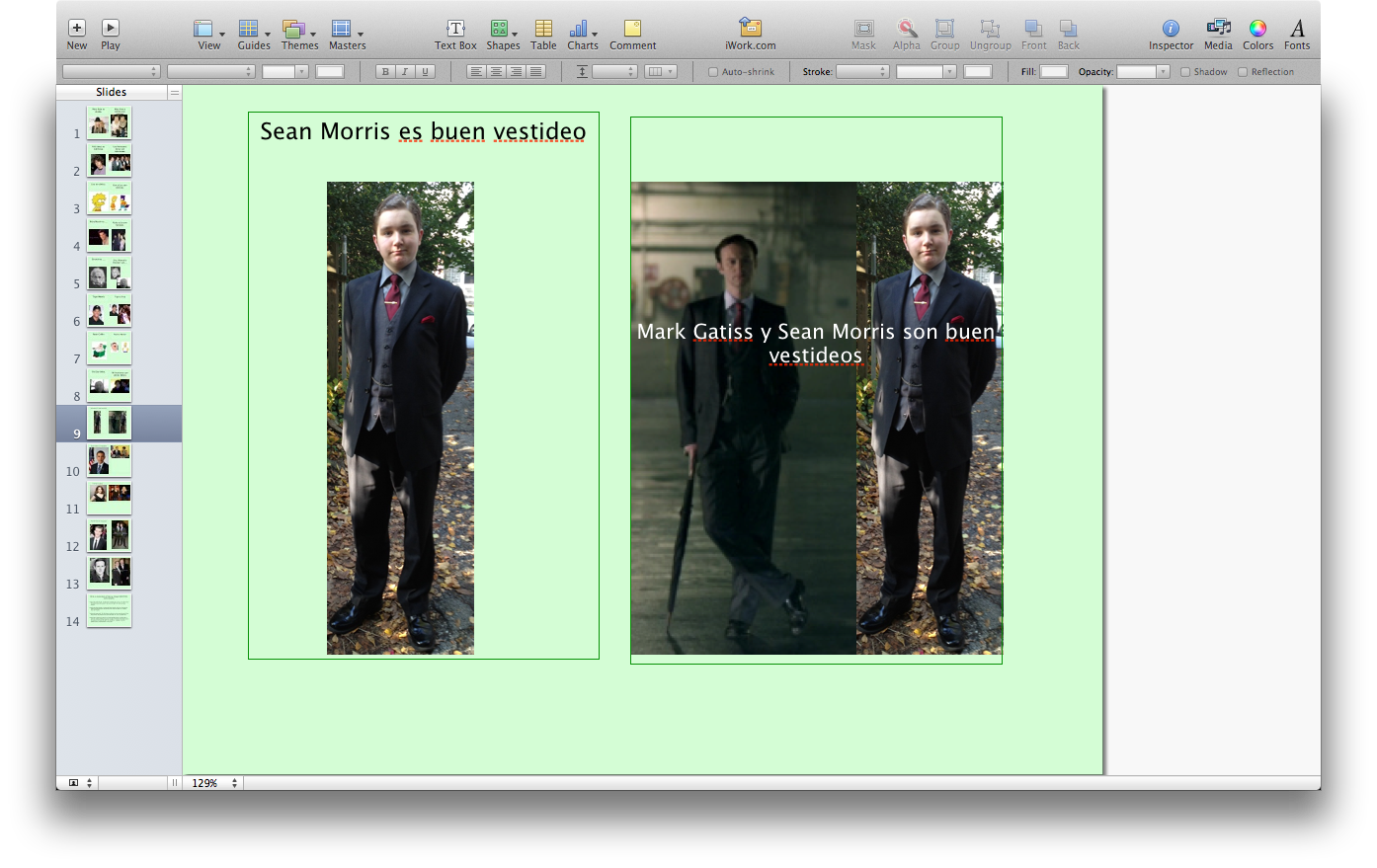This screenshot has height=868, width=1377.
Task: Open the Inspector panel
Action: point(1171,29)
